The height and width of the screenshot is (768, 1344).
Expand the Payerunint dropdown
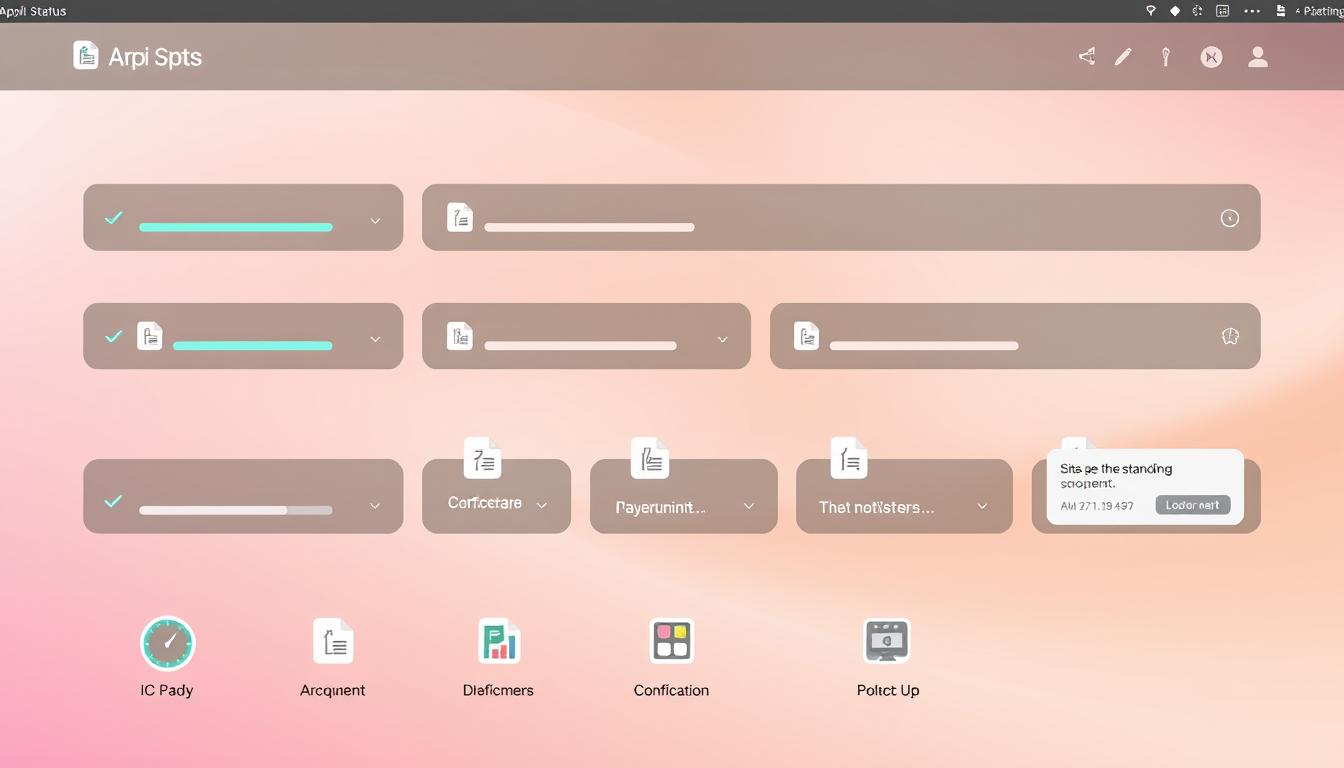749,506
